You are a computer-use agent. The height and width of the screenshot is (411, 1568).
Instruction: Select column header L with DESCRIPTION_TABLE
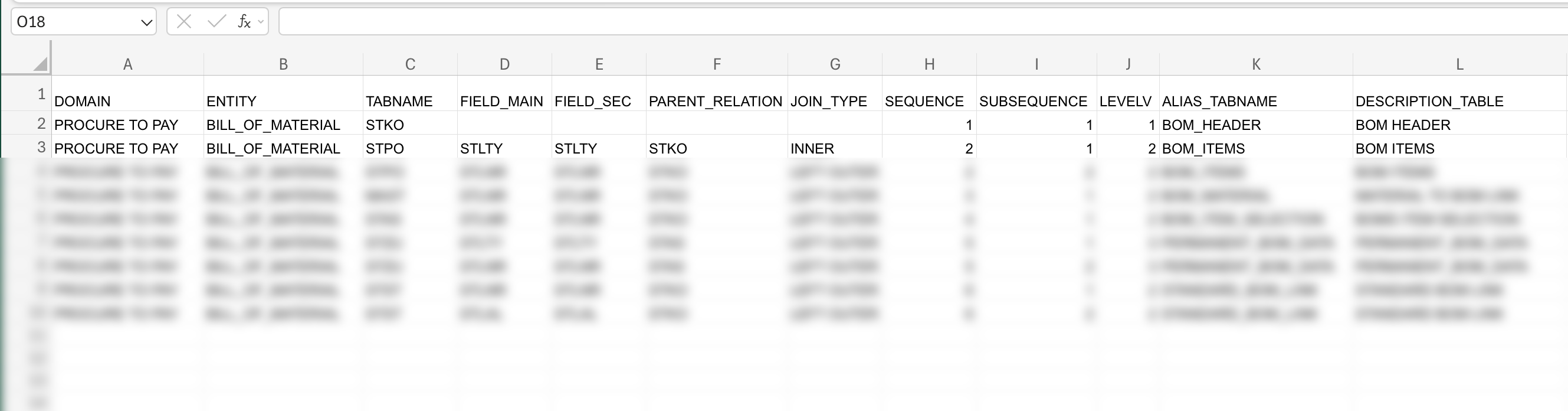tap(1458, 63)
